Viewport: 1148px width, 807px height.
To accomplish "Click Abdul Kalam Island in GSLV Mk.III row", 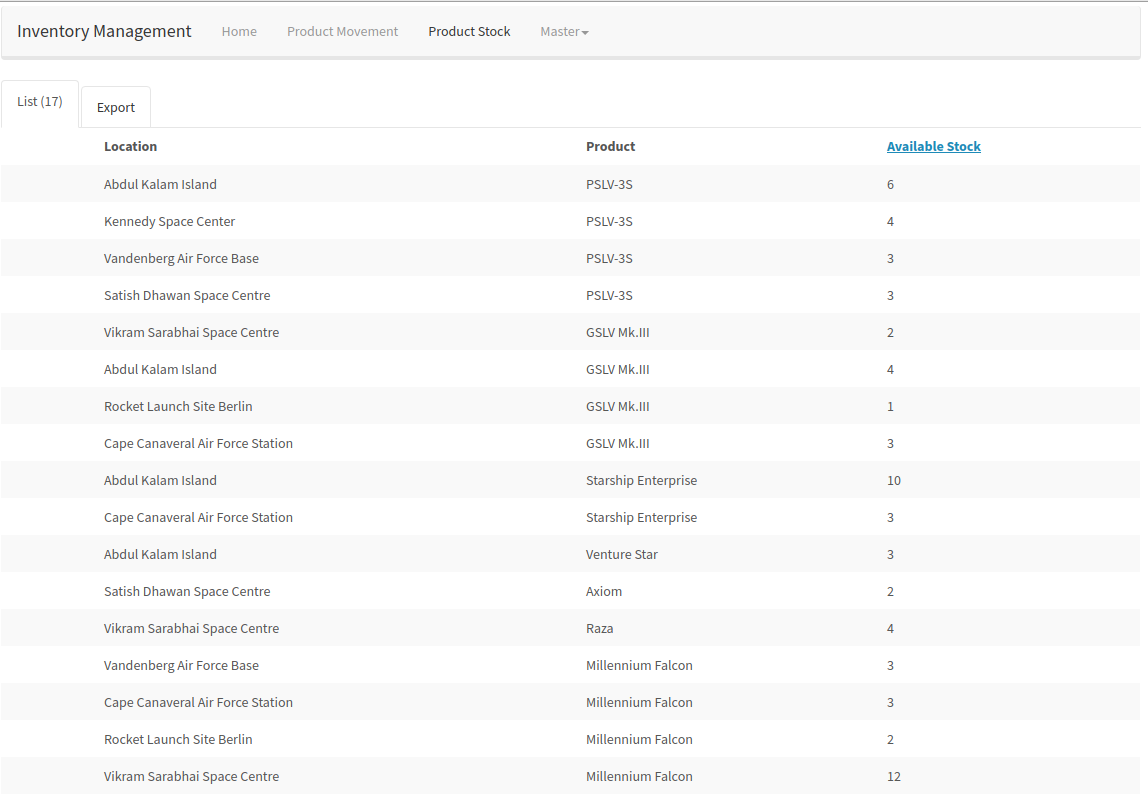I will [160, 369].
